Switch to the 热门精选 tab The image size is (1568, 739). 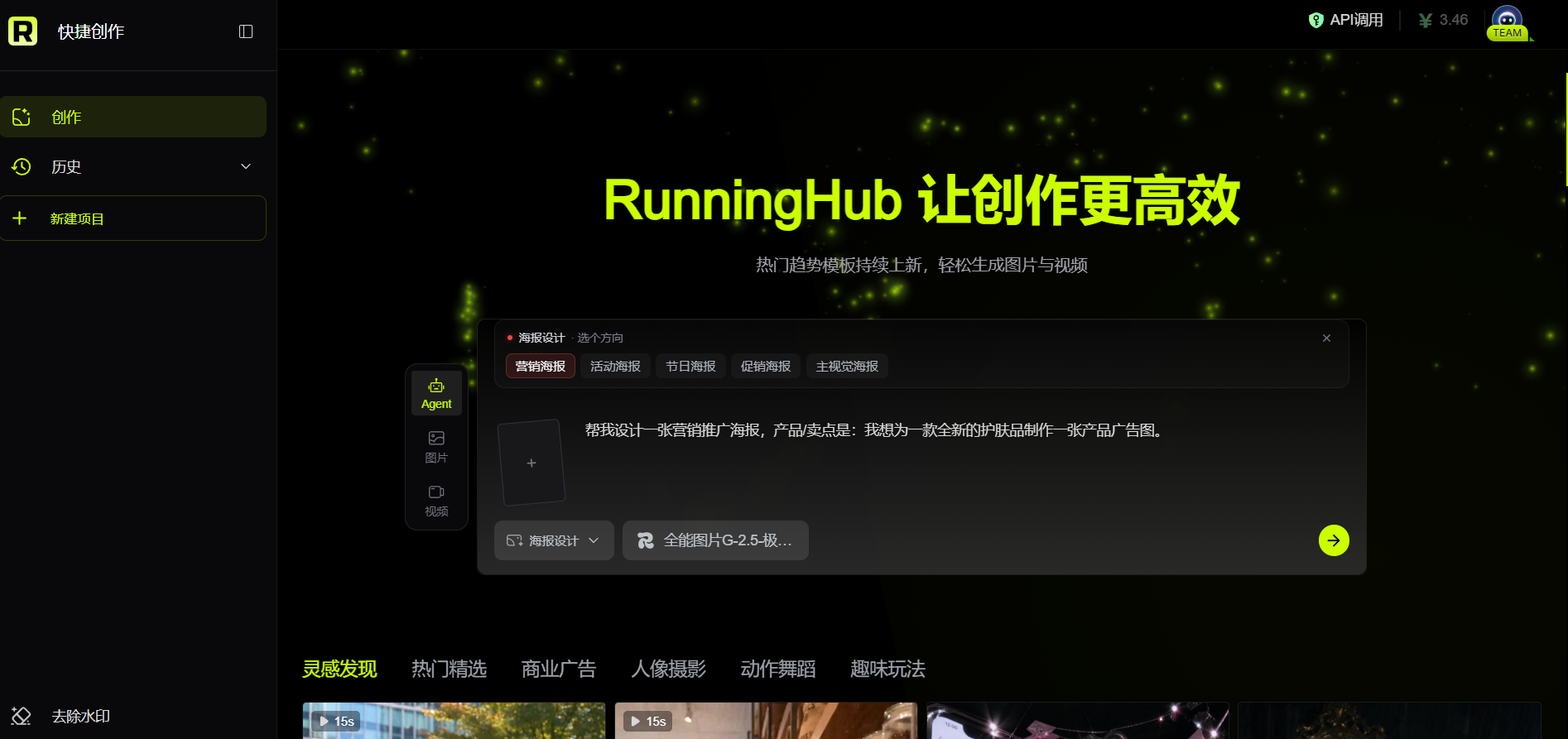point(449,669)
